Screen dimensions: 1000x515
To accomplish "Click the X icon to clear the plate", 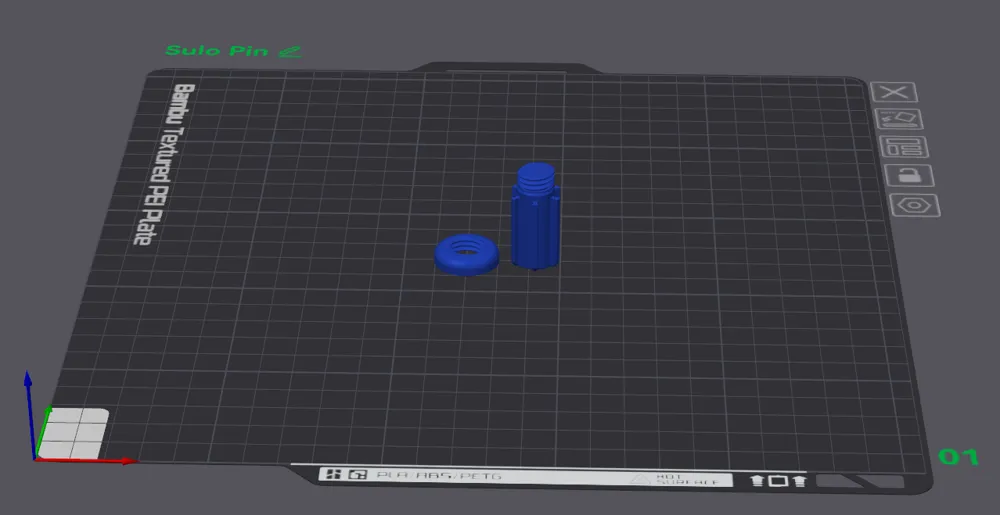I will (x=893, y=92).
